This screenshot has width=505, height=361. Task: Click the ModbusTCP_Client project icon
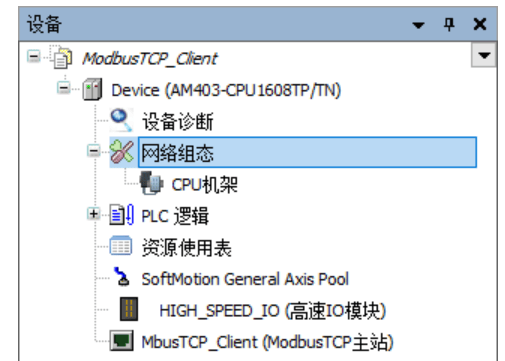pyautogui.click(x=62, y=58)
